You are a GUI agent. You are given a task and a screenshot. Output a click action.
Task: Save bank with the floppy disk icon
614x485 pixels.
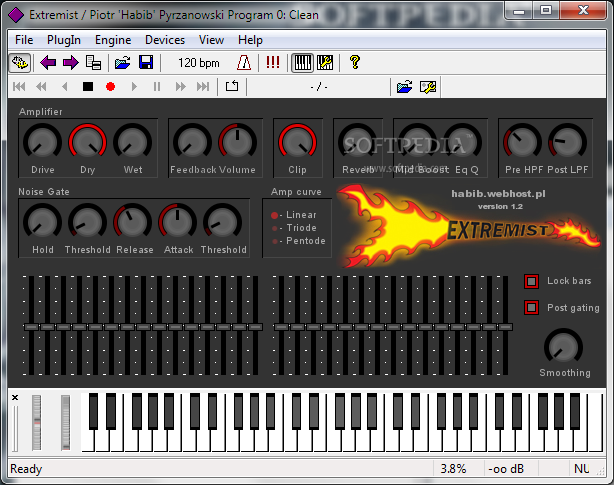tap(146, 63)
